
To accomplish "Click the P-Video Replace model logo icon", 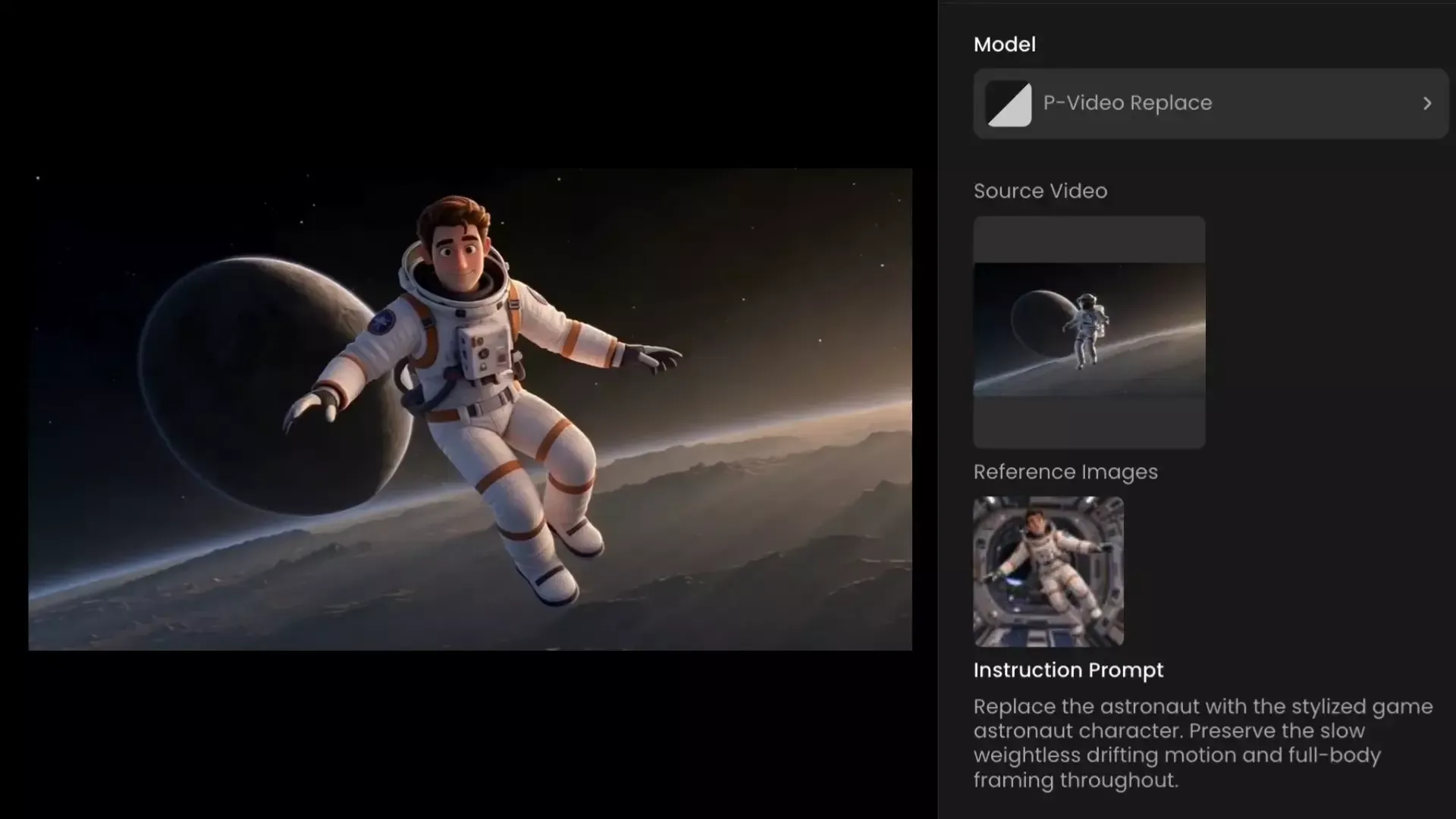I will [x=1009, y=104].
